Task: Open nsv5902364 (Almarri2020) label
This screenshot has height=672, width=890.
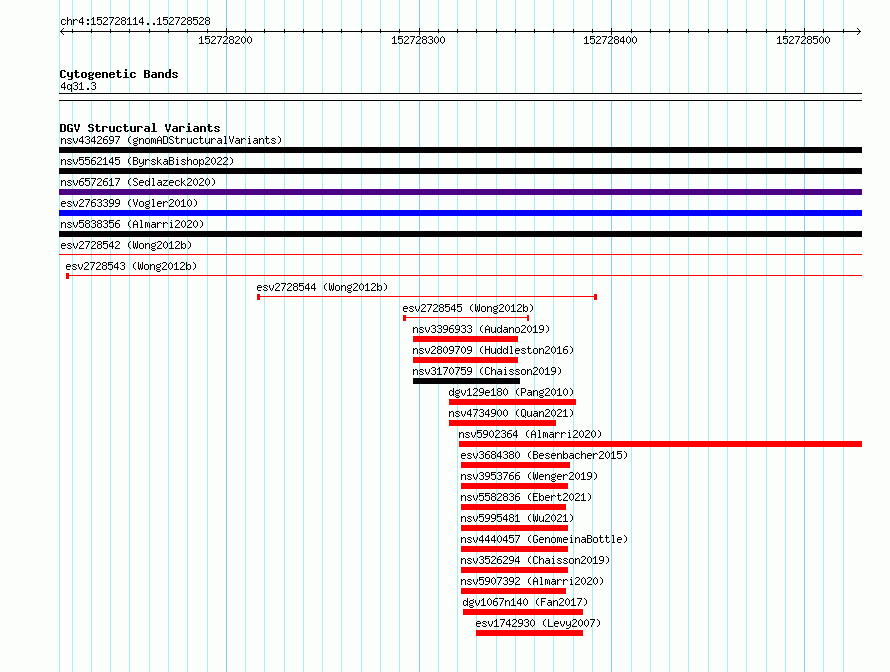Action: click(530, 434)
